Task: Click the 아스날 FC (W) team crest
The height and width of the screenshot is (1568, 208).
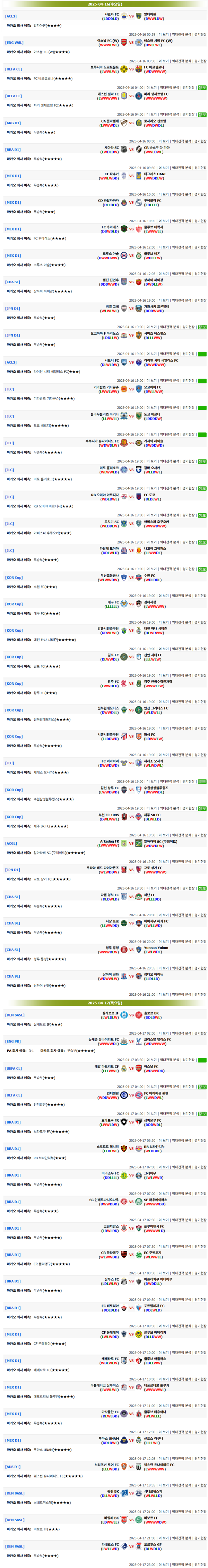Action: (x=123, y=43)
